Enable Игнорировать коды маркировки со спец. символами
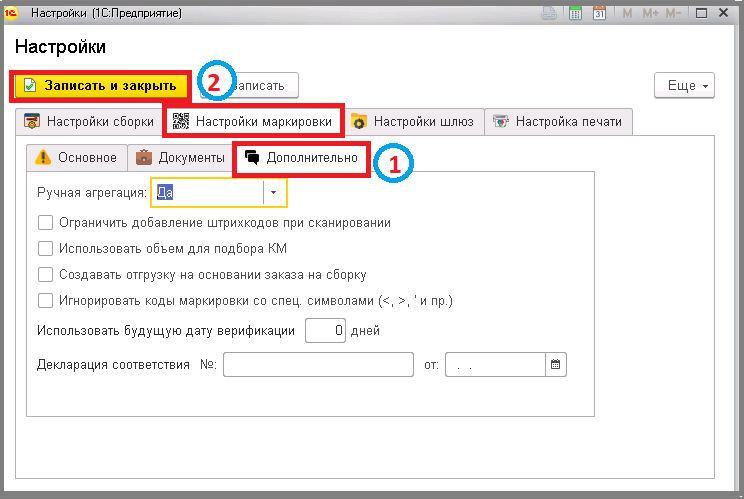744x499 pixels. click(46, 301)
